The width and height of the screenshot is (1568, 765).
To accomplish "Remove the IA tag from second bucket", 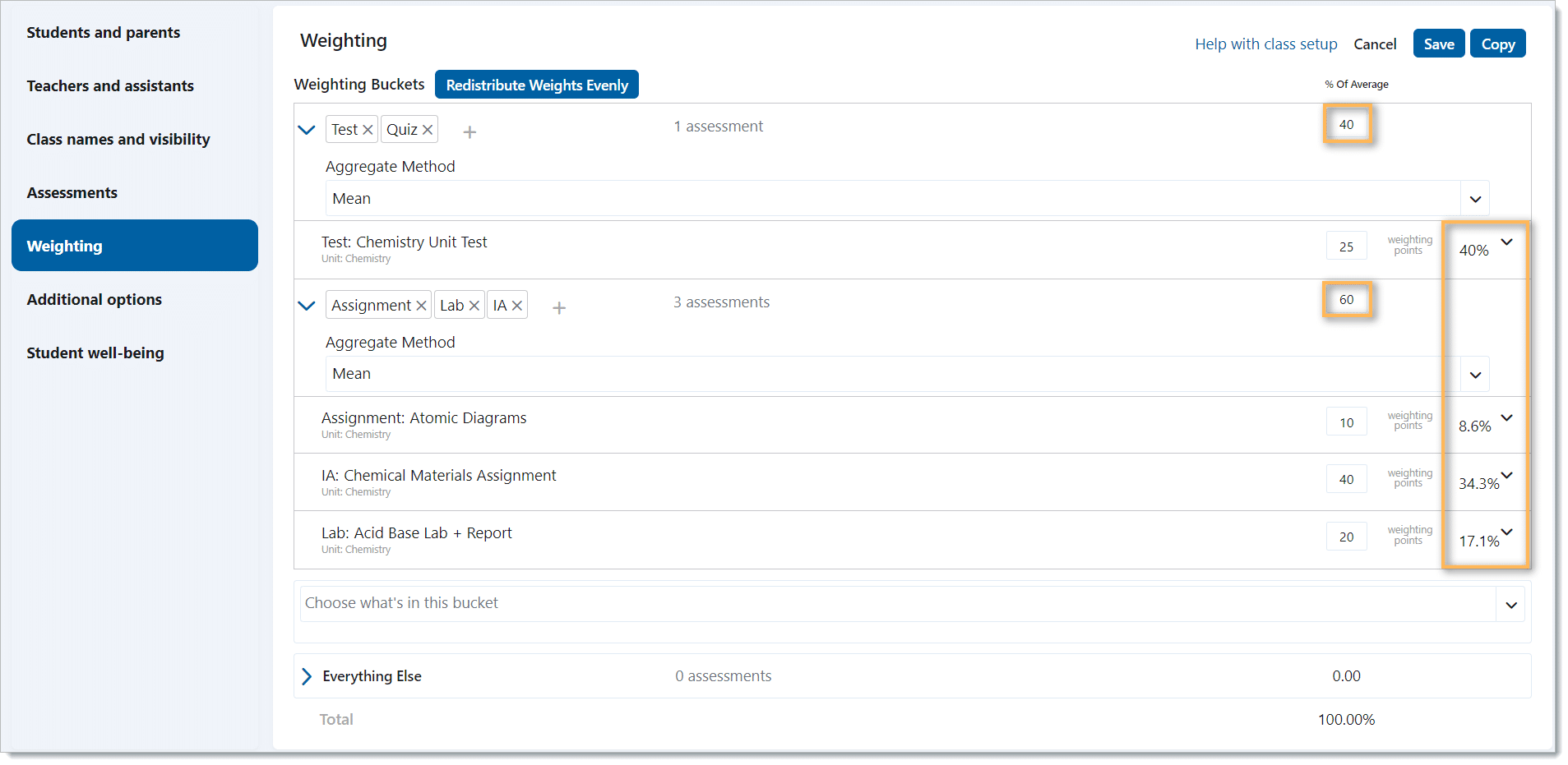I will pos(517,306).
